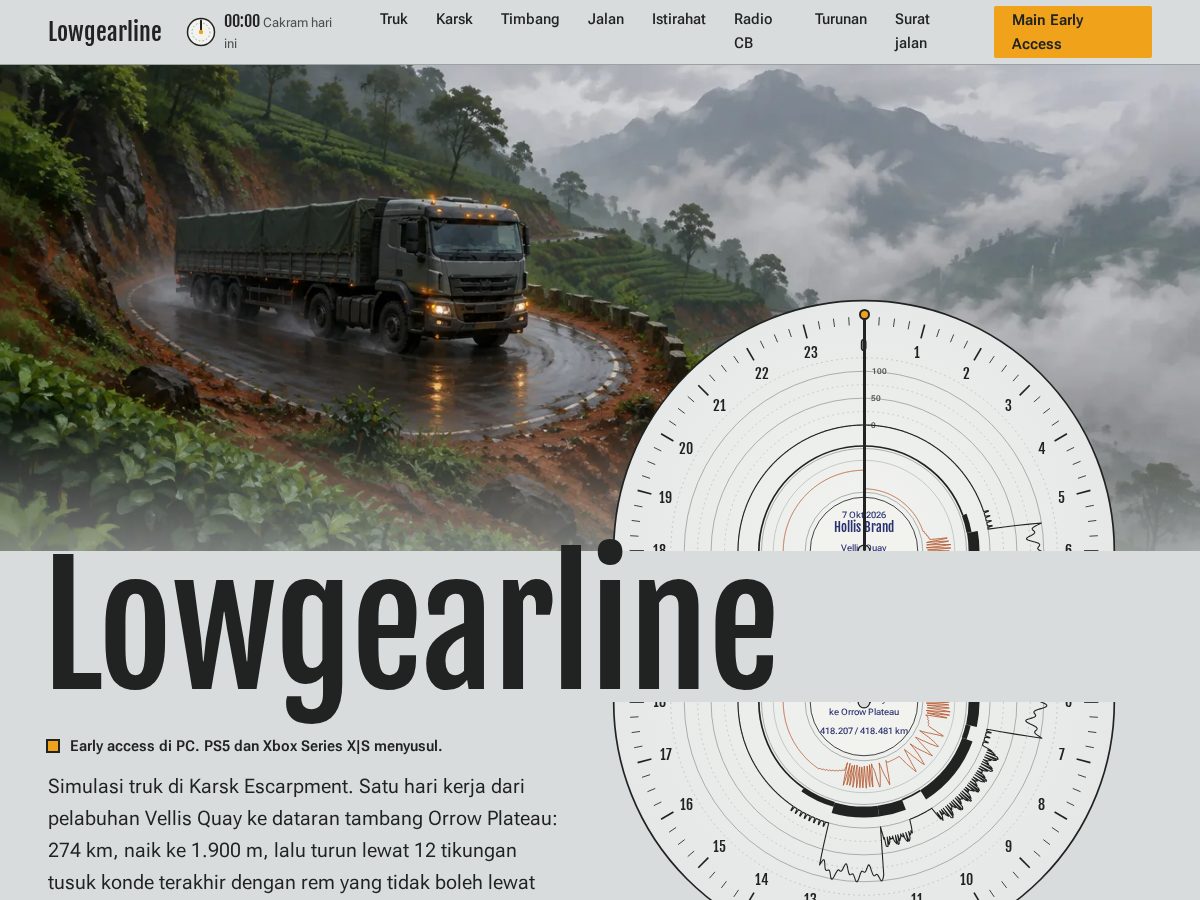The height and width of the screenshot is (900, 1200).
Task: Click the "Hollis Brand" name in dial center
Action: click(x=864, y=527)
